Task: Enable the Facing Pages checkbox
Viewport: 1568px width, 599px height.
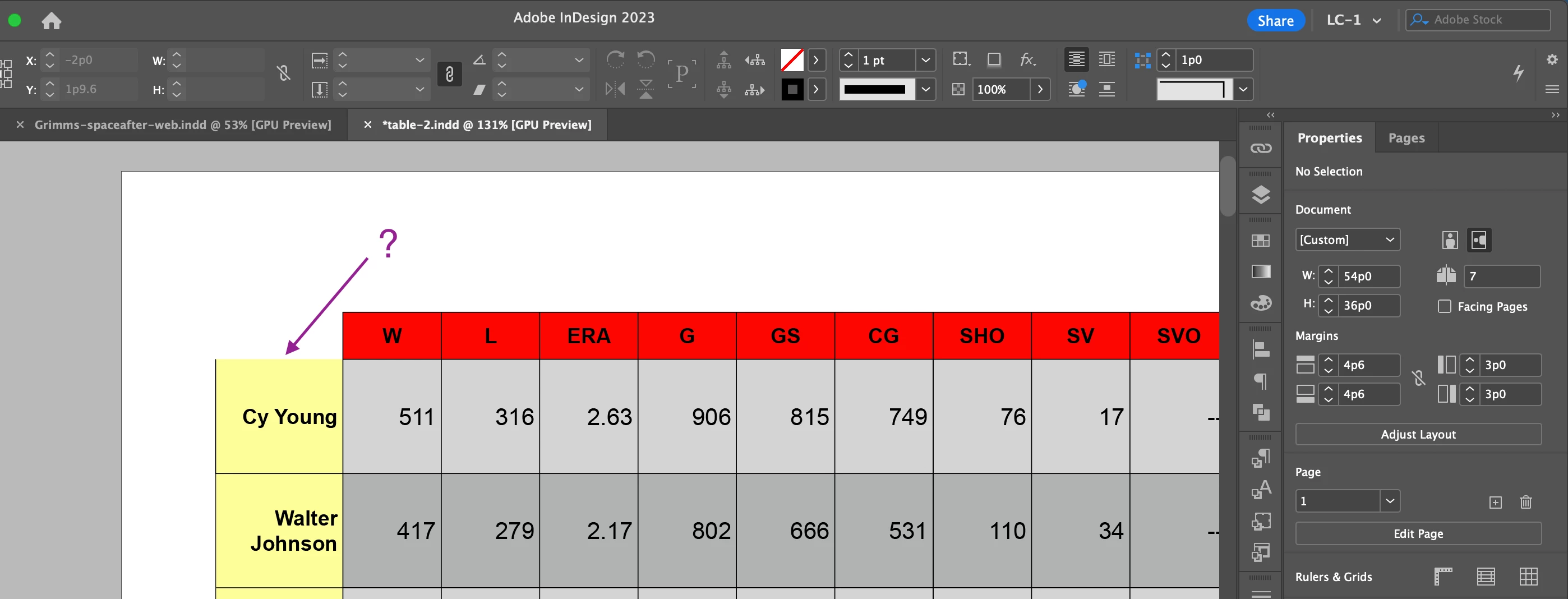Action: pyautogui.click(x=1444, y=306)
